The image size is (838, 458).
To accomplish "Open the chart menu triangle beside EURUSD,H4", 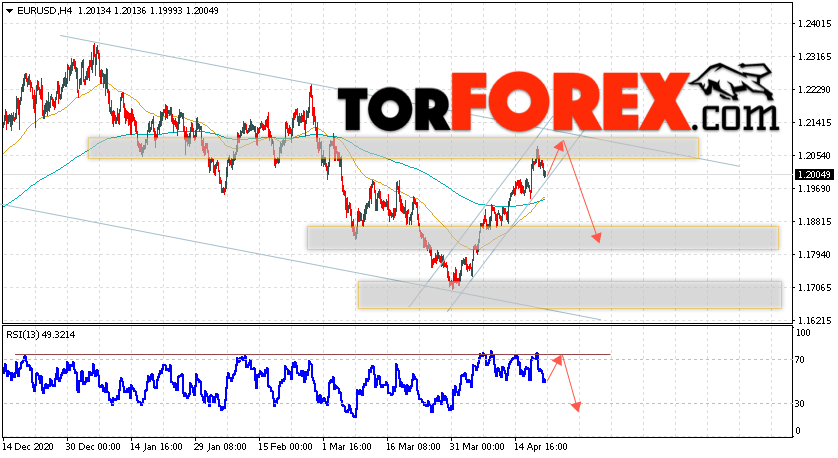I will [x=10, y=11].
